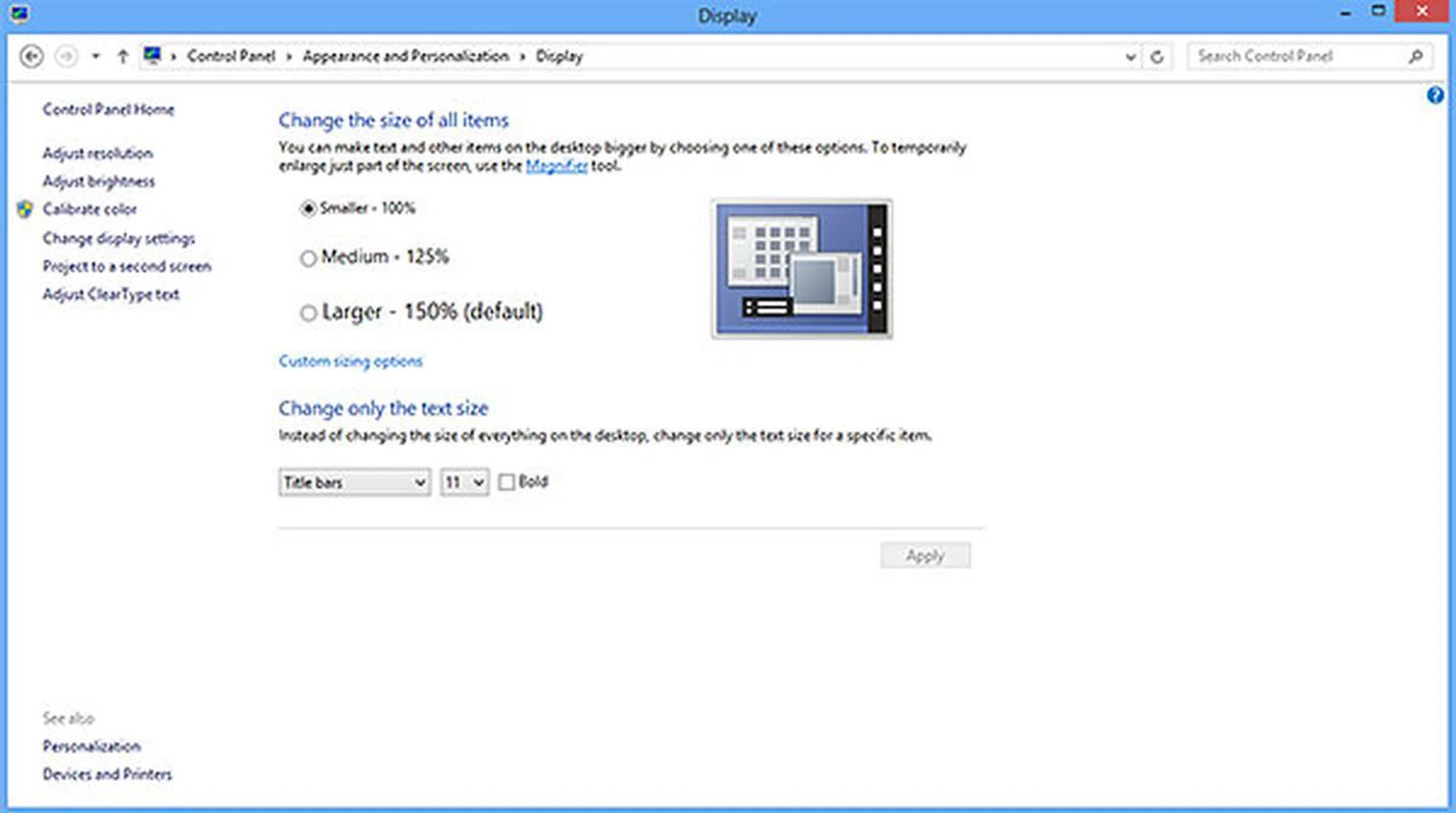Refresh the current Control Panel page
The height and width of the screenshot is (813, 1456).
tap(1157, 56)
